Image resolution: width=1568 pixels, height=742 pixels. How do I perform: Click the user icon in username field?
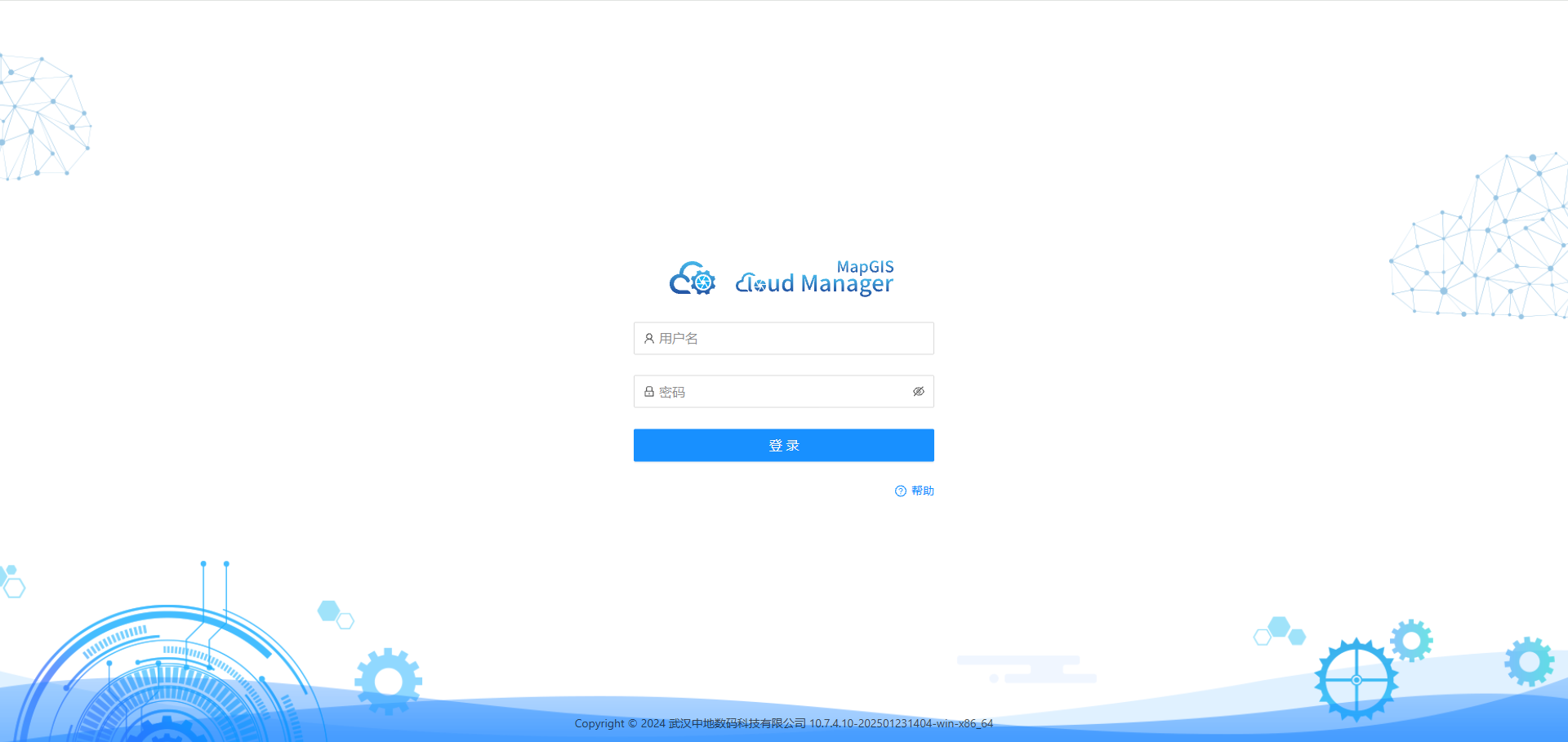pyautogui.click(x=649, y=338)
